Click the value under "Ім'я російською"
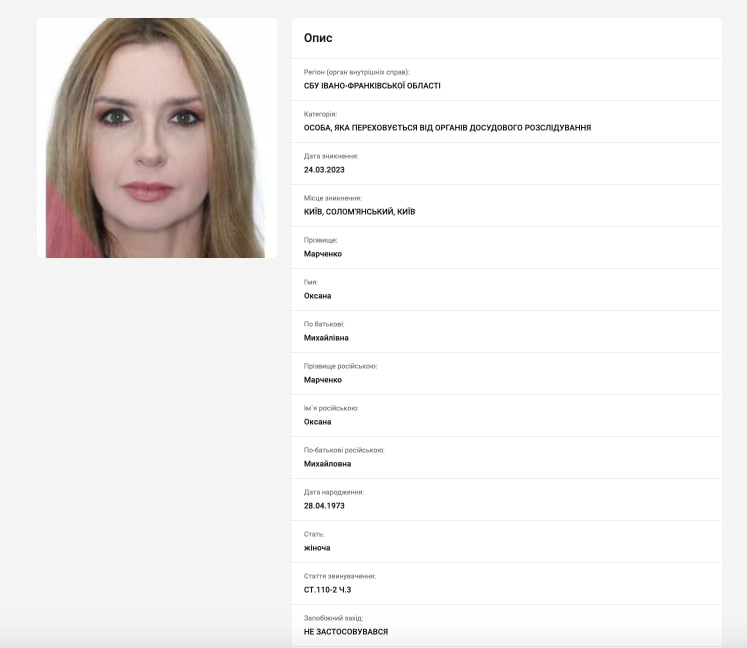 (x=318, y=422)
